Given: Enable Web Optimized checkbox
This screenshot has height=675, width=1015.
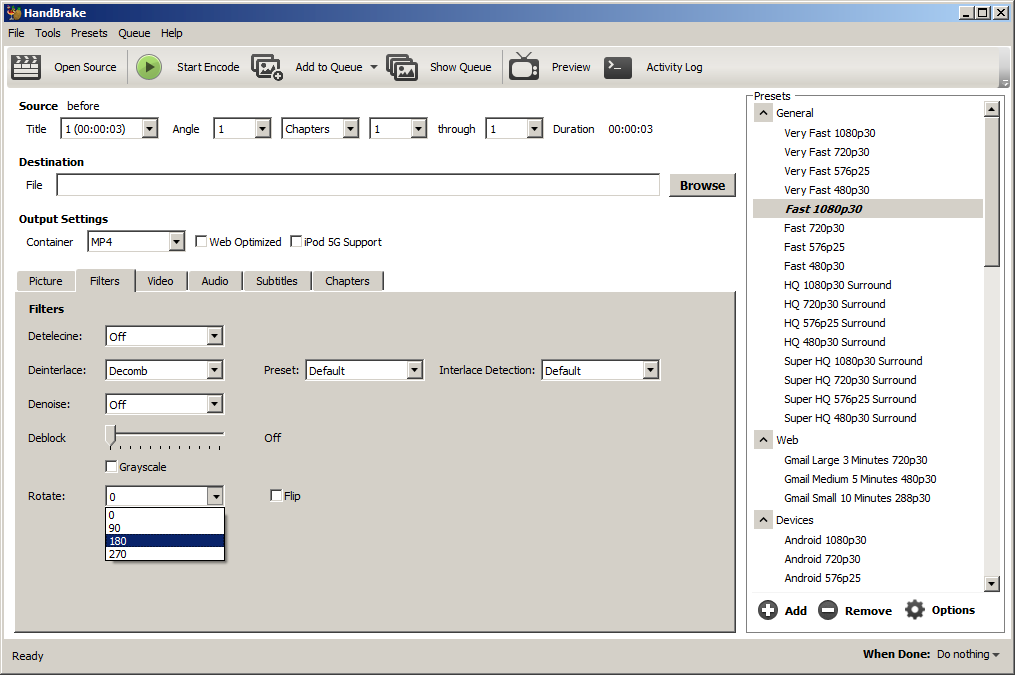Looking at the screenshot, I should coord(201,241).
